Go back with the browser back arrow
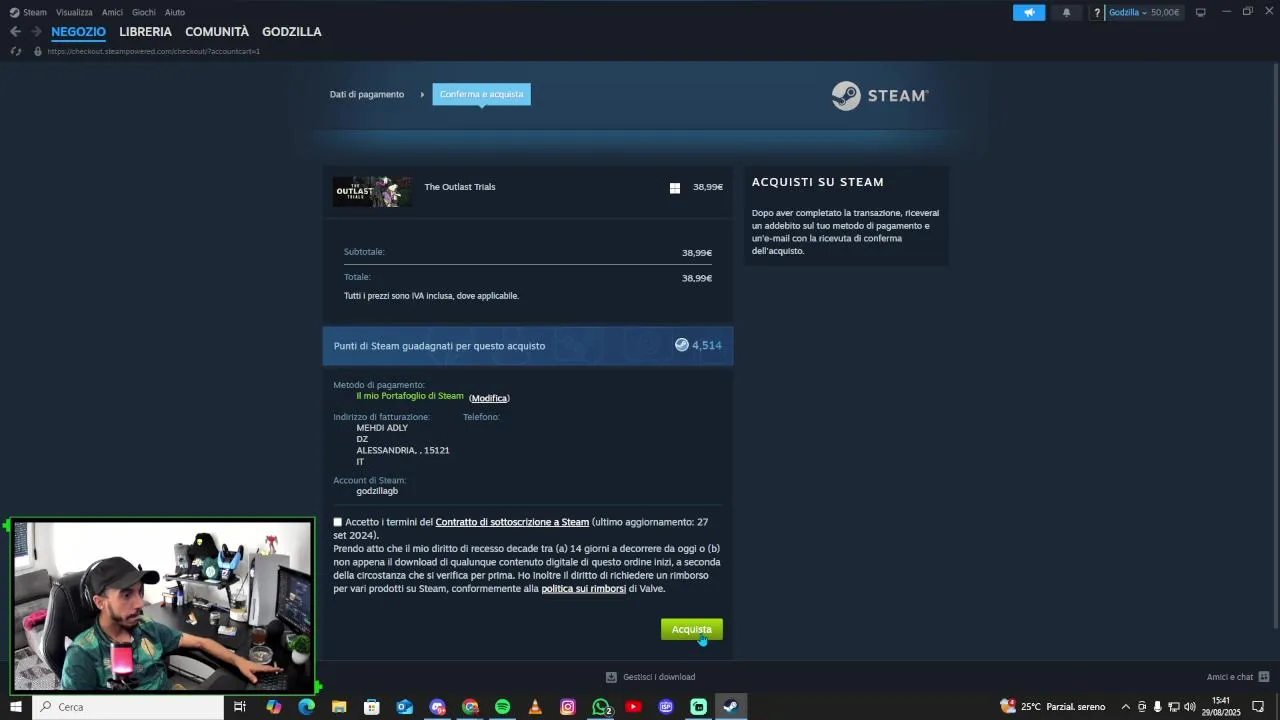The image size is (1280, 720). (x=15, y=32)
